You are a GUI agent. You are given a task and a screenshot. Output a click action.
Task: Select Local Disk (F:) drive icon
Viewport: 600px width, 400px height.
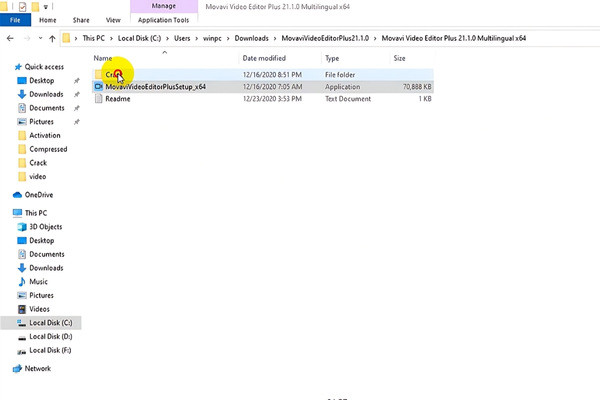[x=22, y=351]
